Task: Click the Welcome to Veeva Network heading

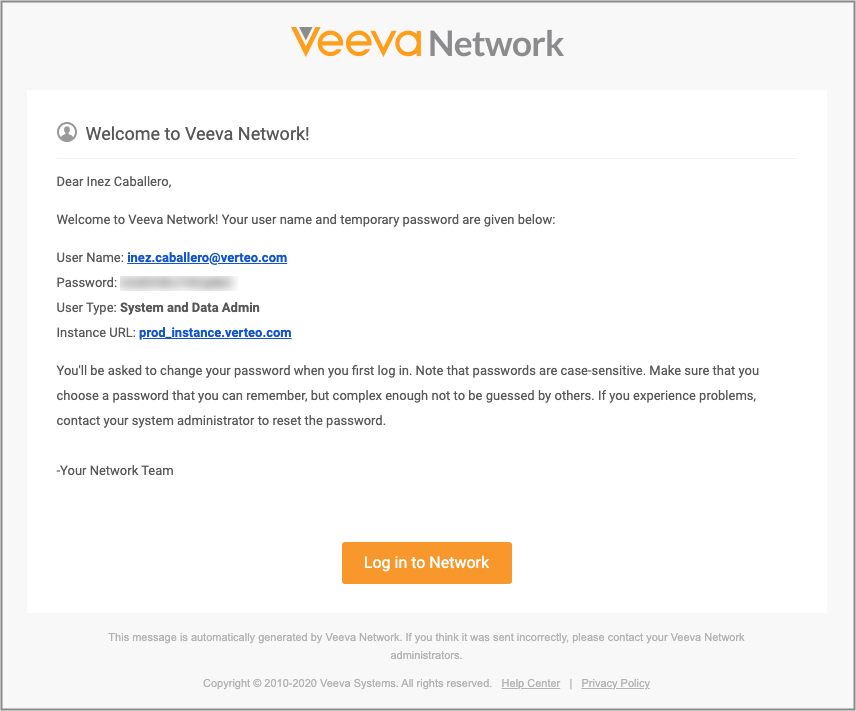Action: [197, 134]
